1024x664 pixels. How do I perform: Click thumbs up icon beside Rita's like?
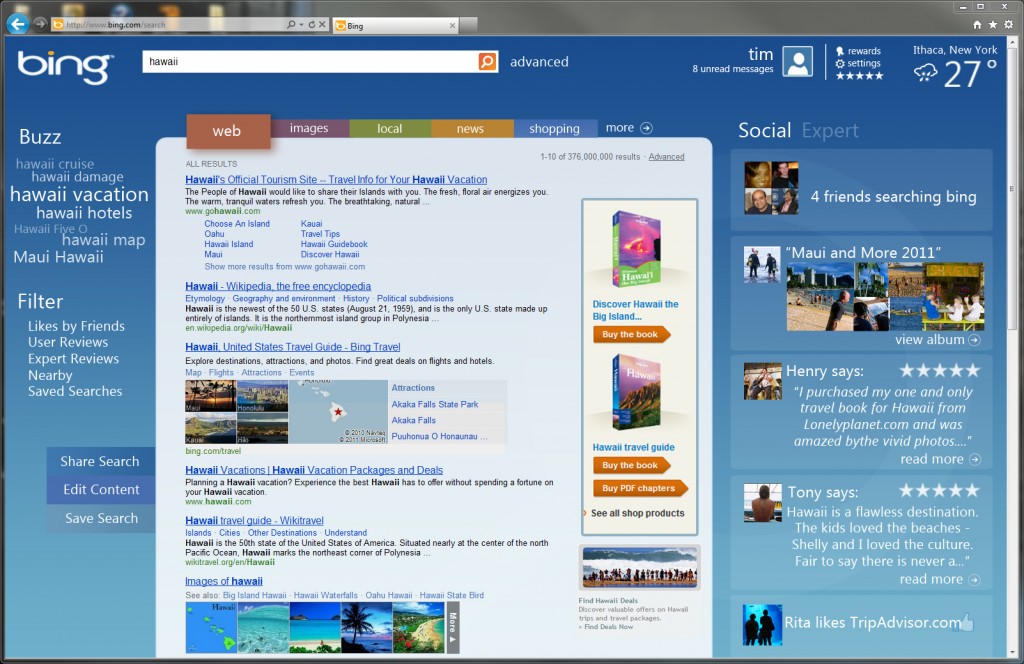(x=967, y=622)
